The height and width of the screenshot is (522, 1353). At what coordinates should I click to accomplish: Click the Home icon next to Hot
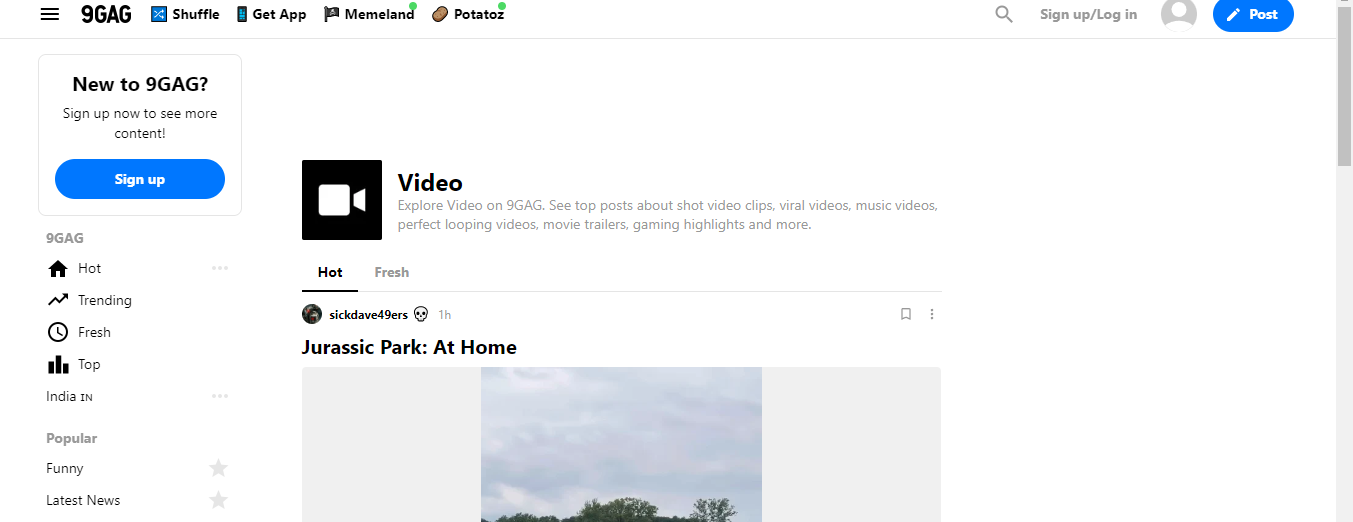[x=58, y=268]
